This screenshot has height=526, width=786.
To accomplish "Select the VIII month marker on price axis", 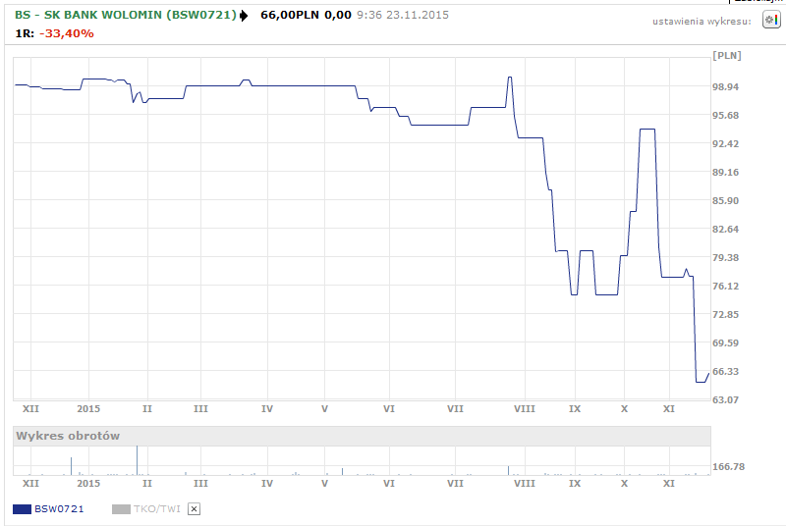I will (x=523, y=409).
